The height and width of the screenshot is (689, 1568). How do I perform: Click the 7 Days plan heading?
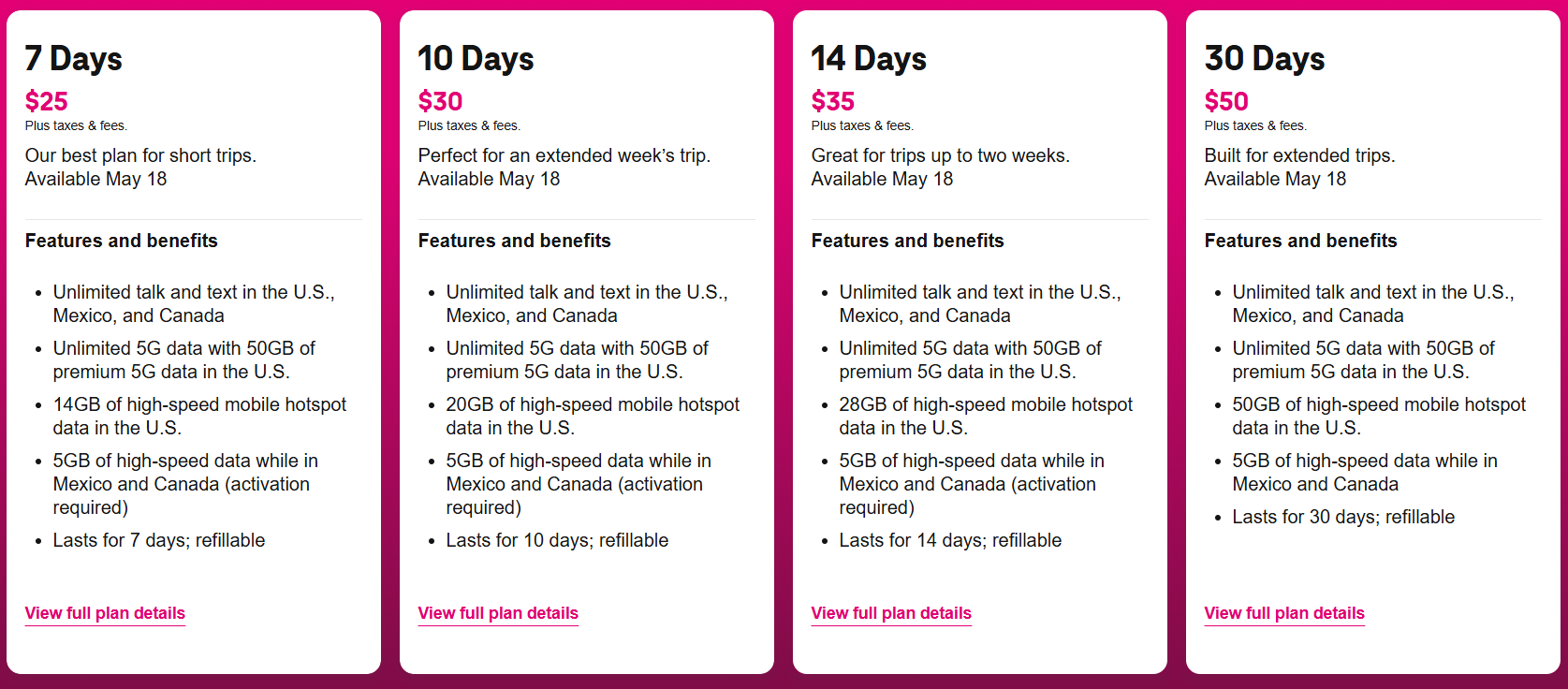(74, 59)
